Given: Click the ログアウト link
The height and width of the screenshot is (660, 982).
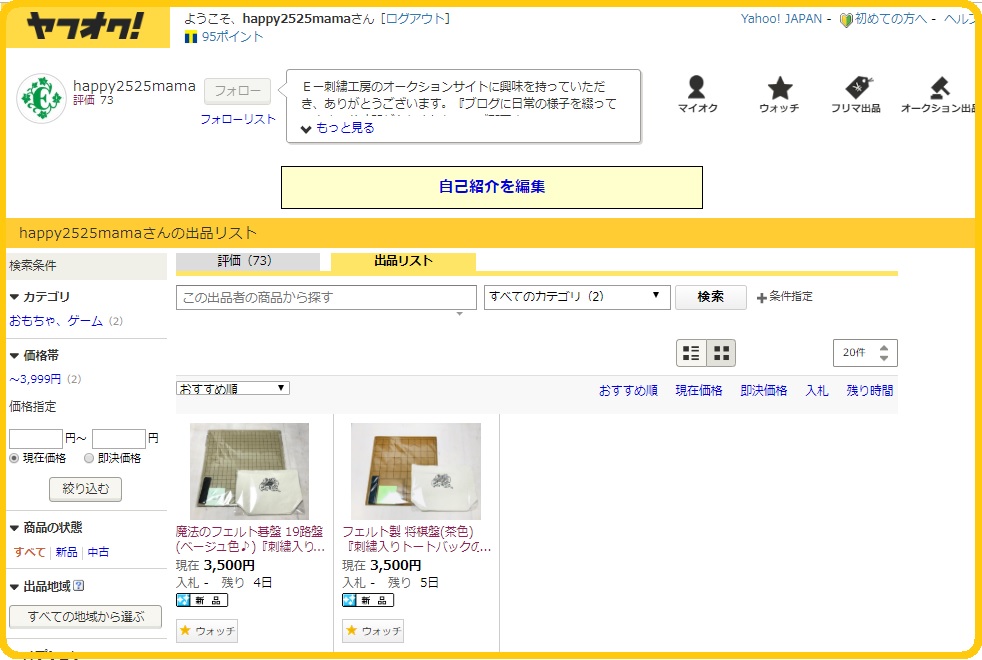Looking at the screenshot, I should [x=416, y=19].
